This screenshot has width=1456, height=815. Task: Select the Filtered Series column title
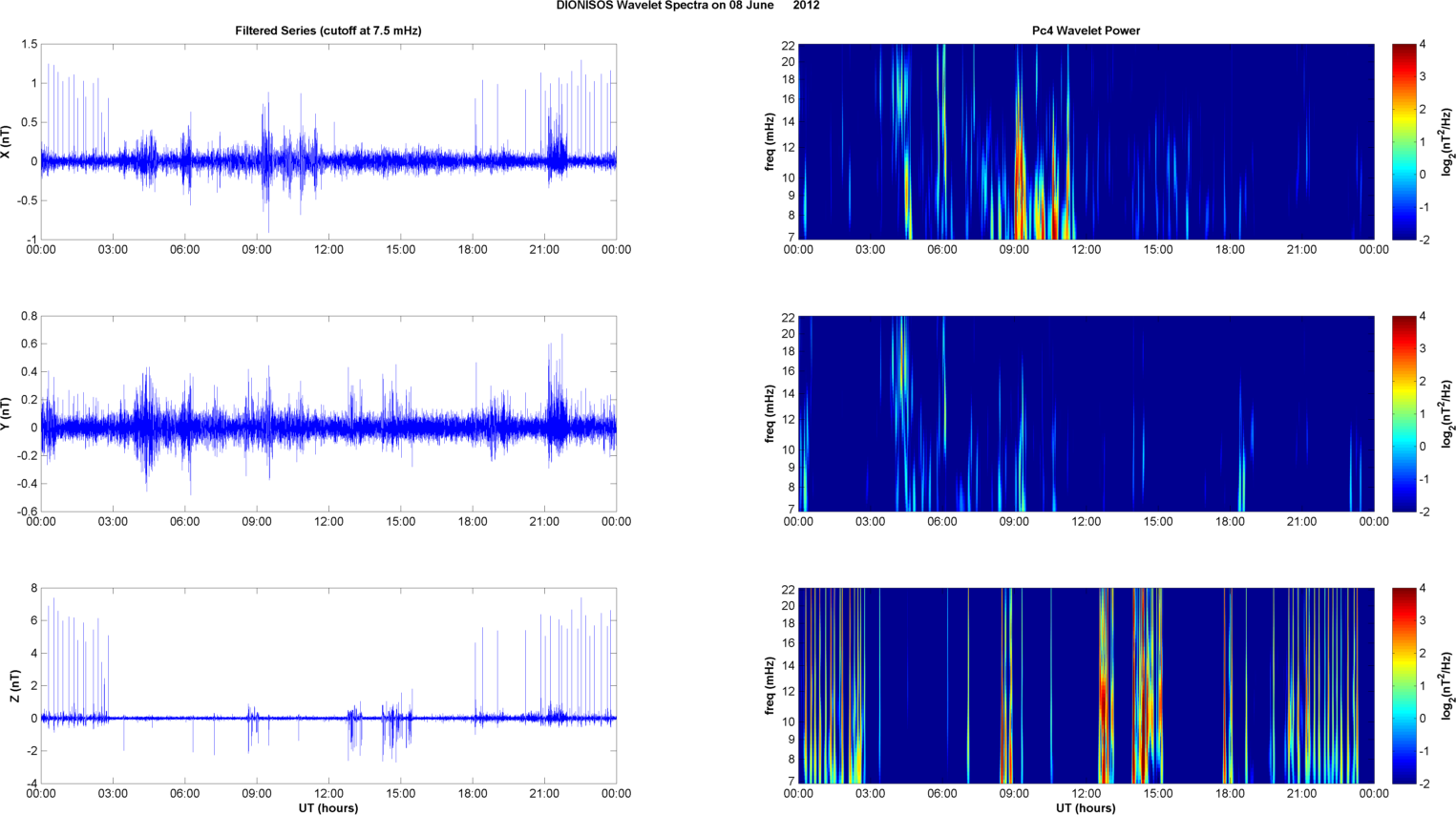[327, 31]
